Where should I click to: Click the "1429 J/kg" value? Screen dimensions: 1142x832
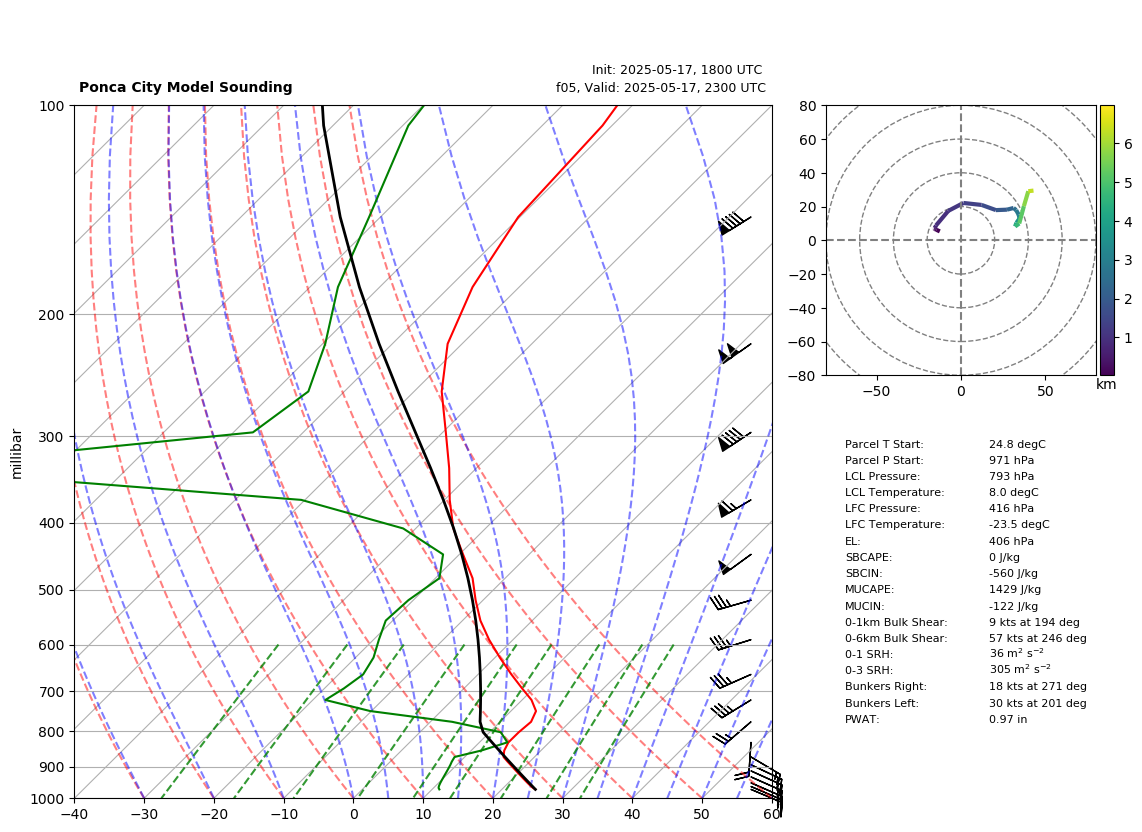pos(1015,589)
